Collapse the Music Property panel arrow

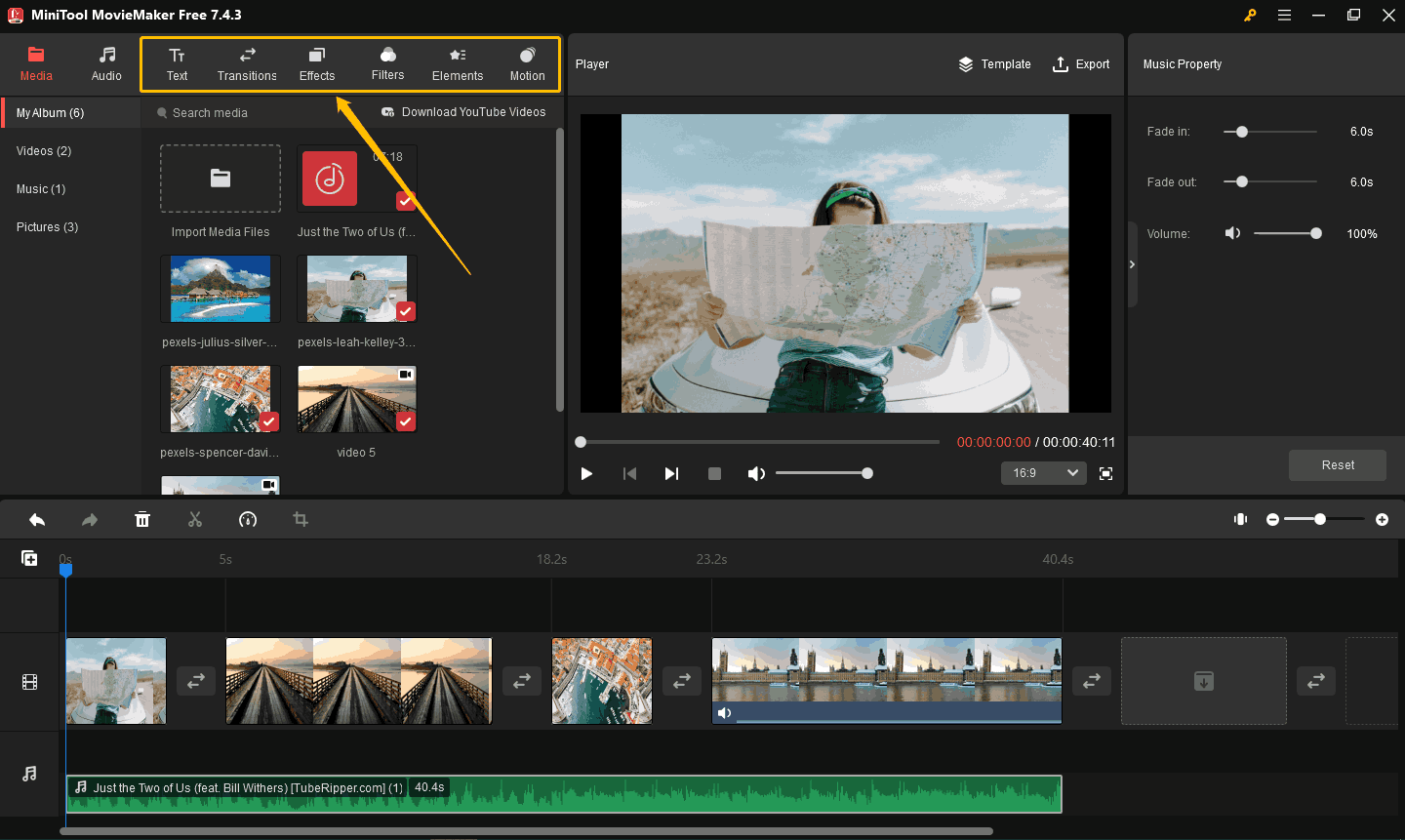tap(1132, 264)
